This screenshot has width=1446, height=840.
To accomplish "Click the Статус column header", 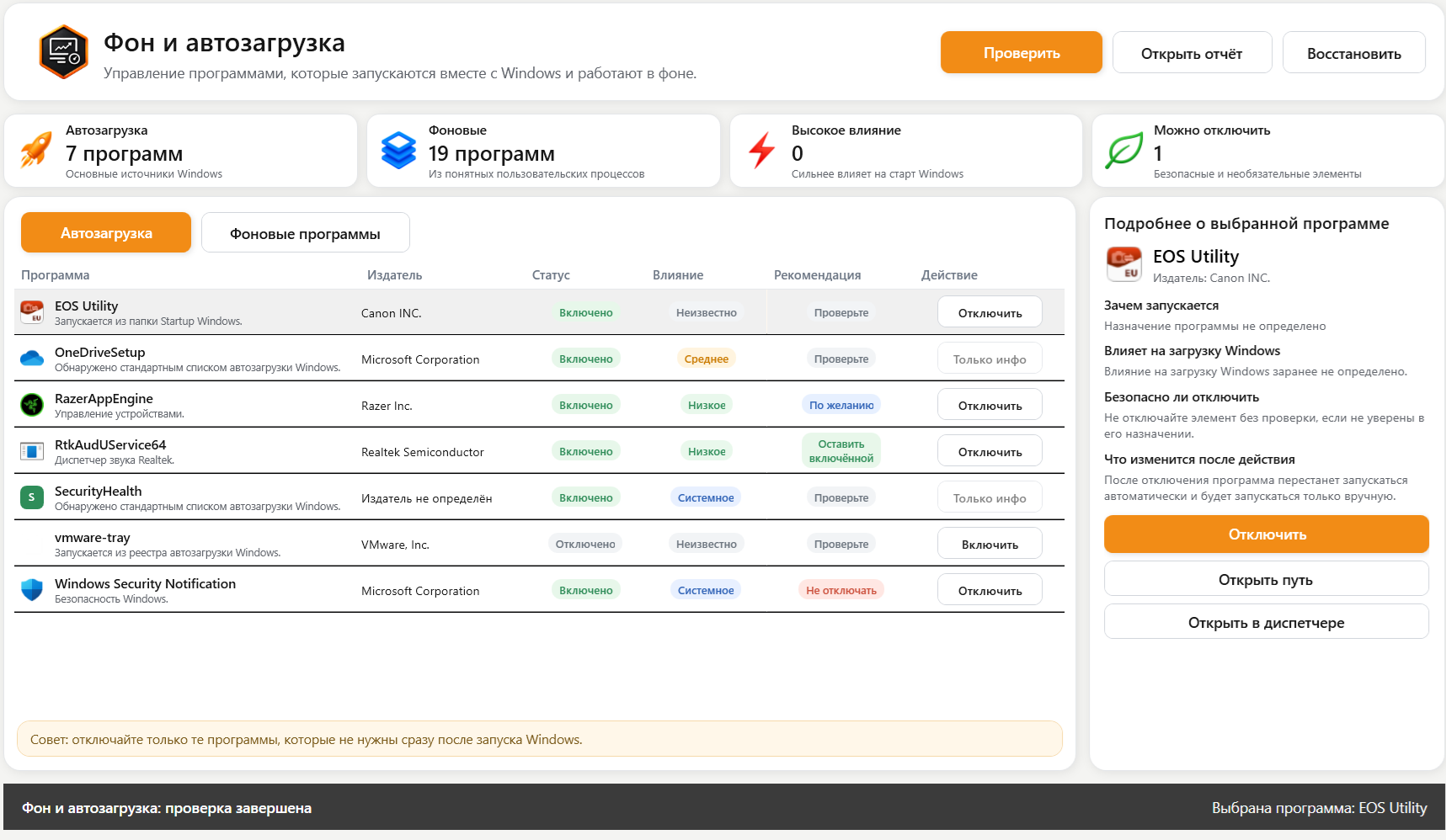I will point(551,275).
